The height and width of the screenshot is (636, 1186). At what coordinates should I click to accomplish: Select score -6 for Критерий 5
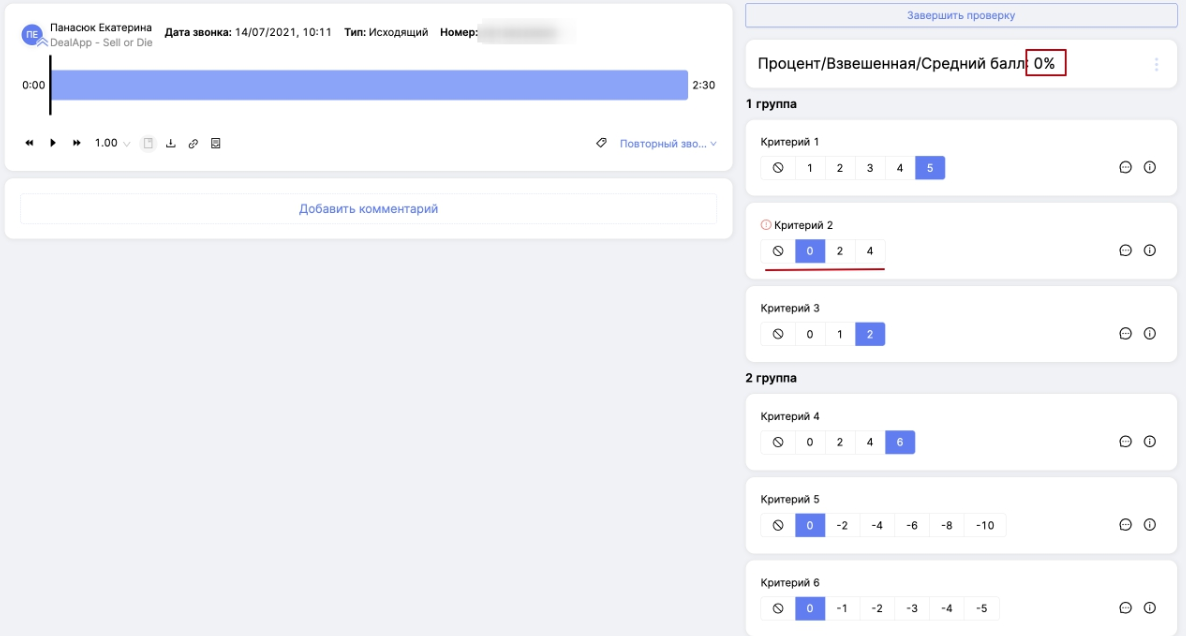[x=912, y=525]
